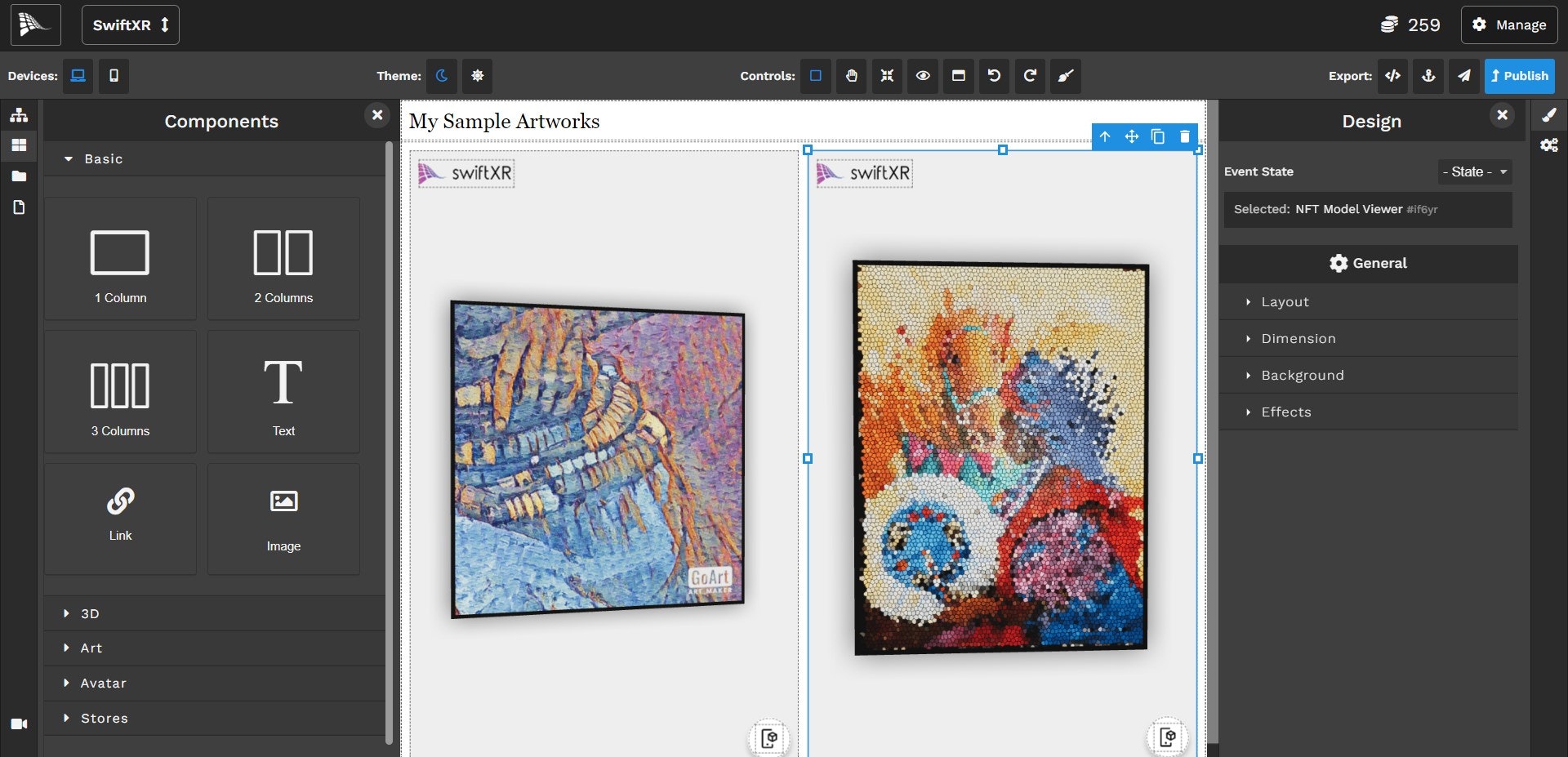Click the anchor export icon
Viewport: 1568px width, 757px height.
pyautogui.click(x=1428, y=76)
